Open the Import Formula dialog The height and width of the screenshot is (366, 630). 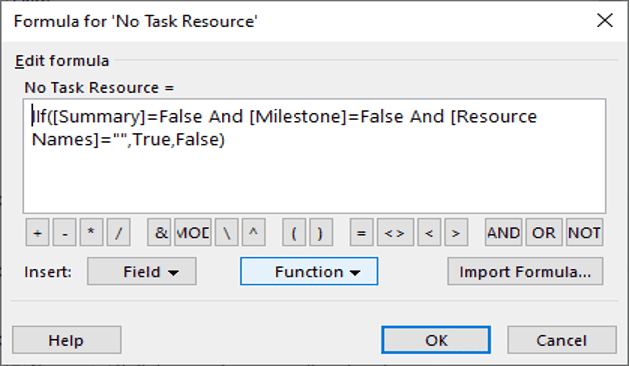point(526,272)
